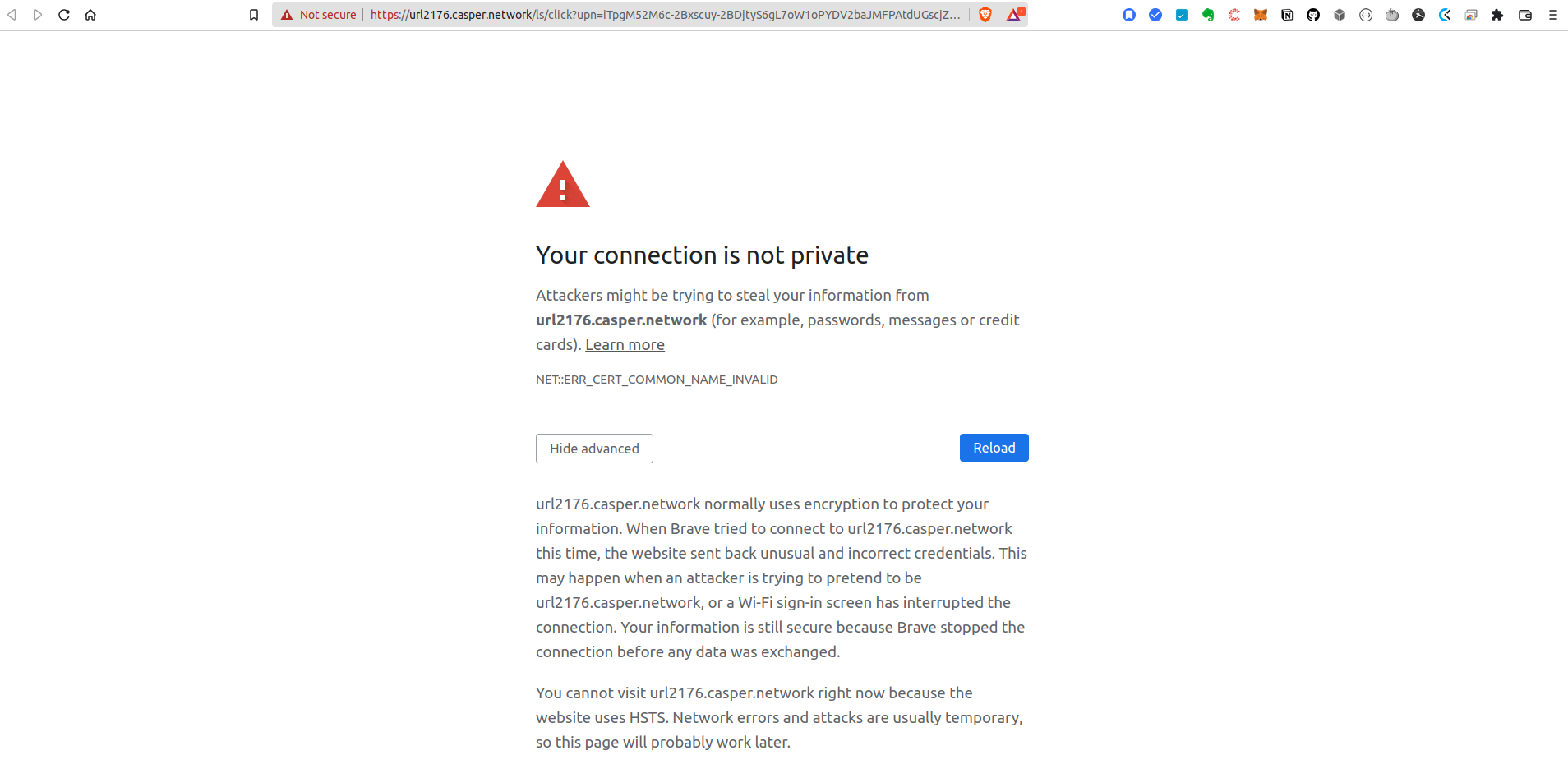The width and height of the screenshot is (1568, 778).
Task: Go to the browser home page
Action: [90, 14]
